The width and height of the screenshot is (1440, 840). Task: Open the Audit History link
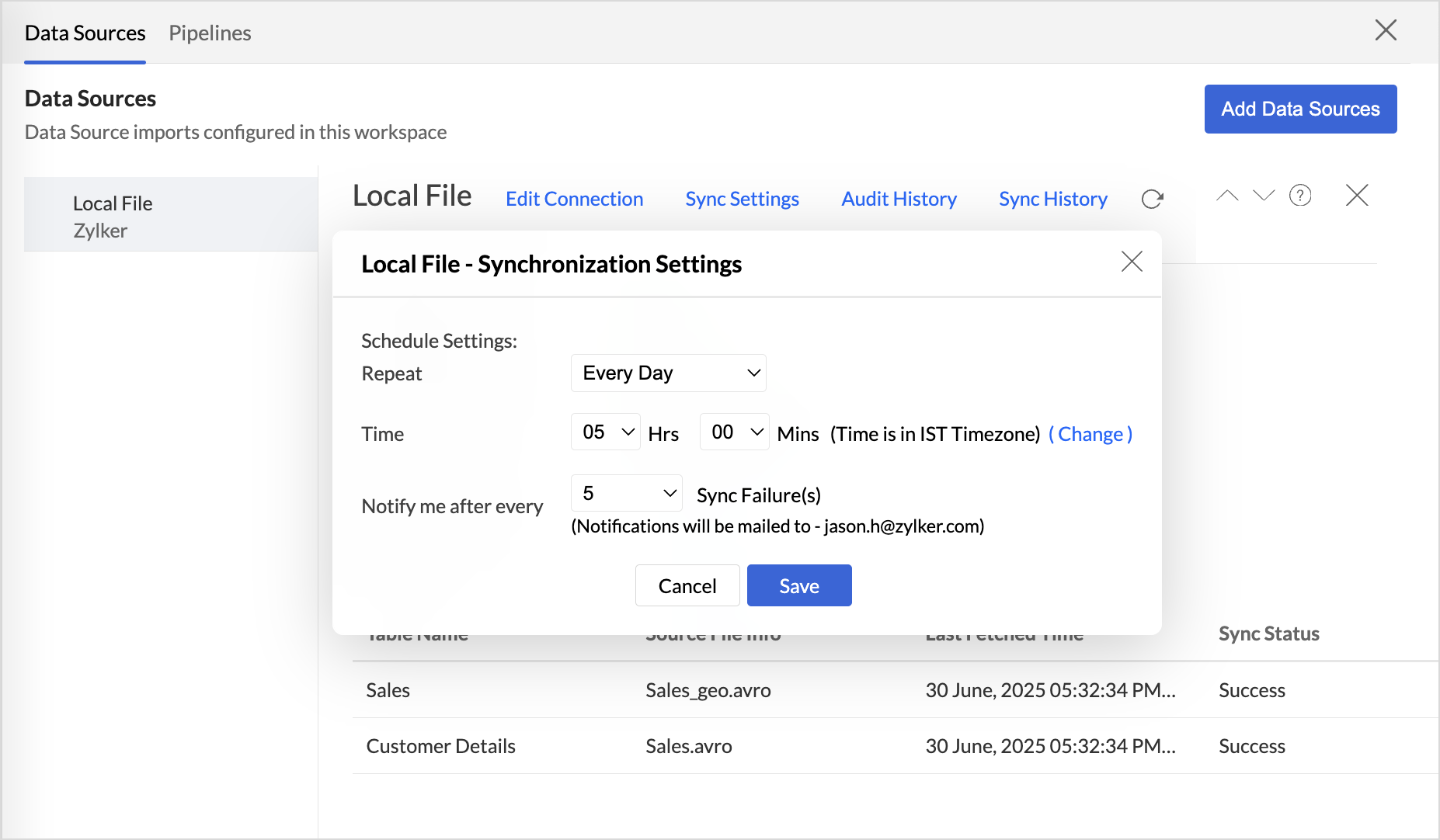click(x=899, y=200)
